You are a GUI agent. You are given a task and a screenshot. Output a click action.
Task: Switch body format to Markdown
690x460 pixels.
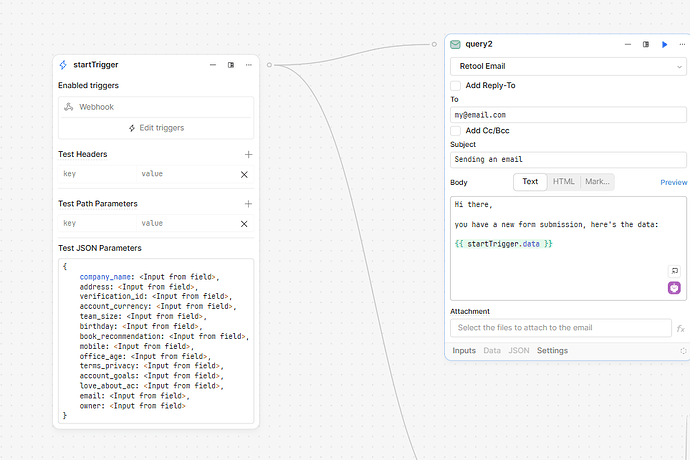(x=597, y=181)
